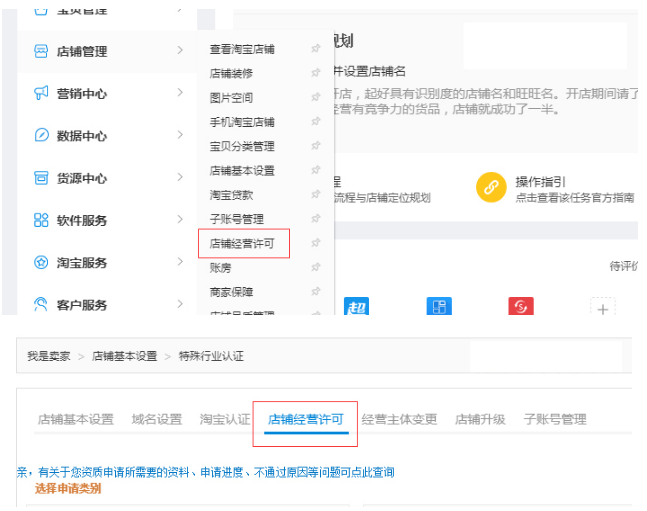Click 我是卖家 breadcrumb link
Image resolution: width=647 pixels, height=511 pixels.
[49, 356]
